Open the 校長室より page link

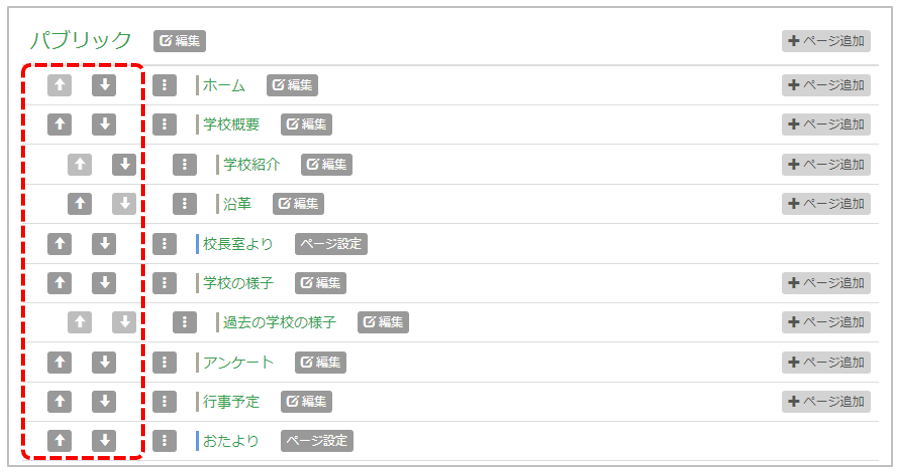coord(238,244)
